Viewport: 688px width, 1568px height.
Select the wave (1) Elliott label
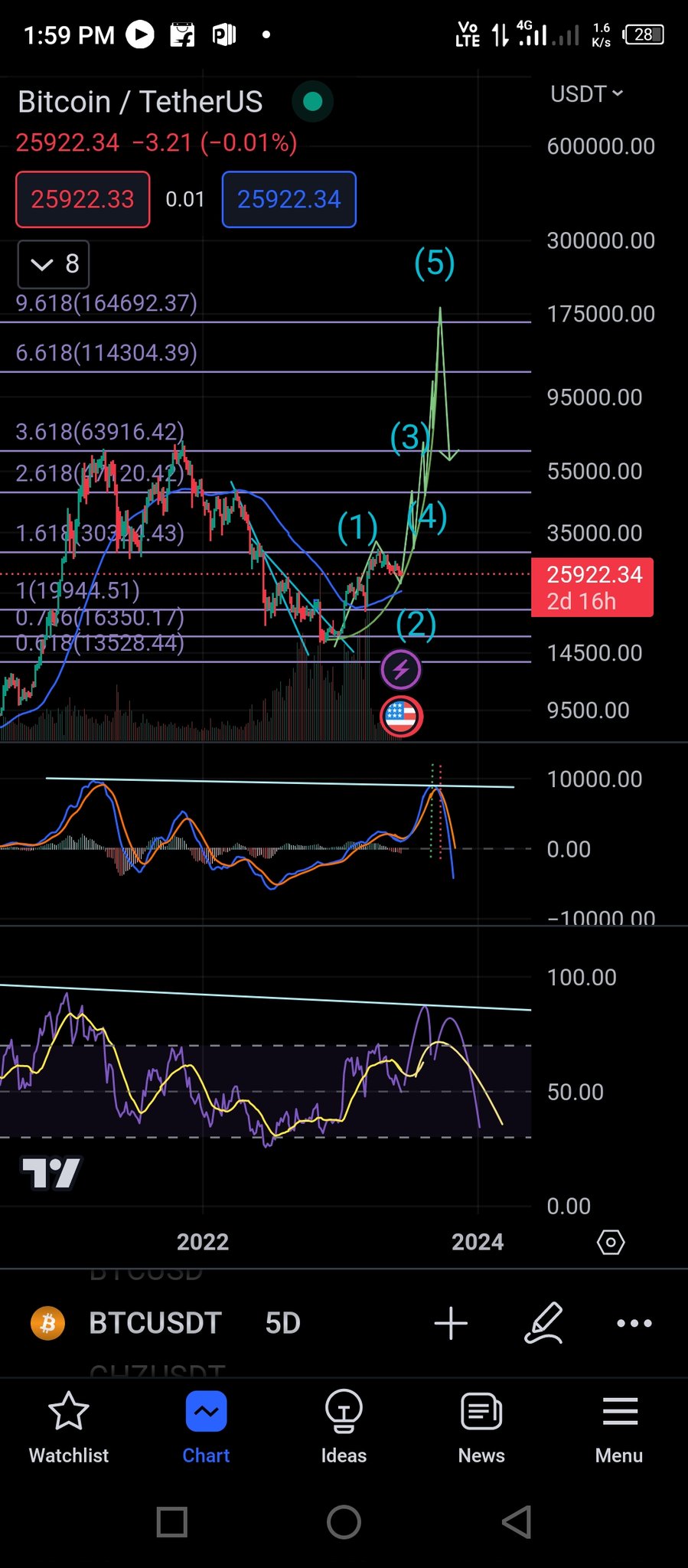[x=358, y=527]
